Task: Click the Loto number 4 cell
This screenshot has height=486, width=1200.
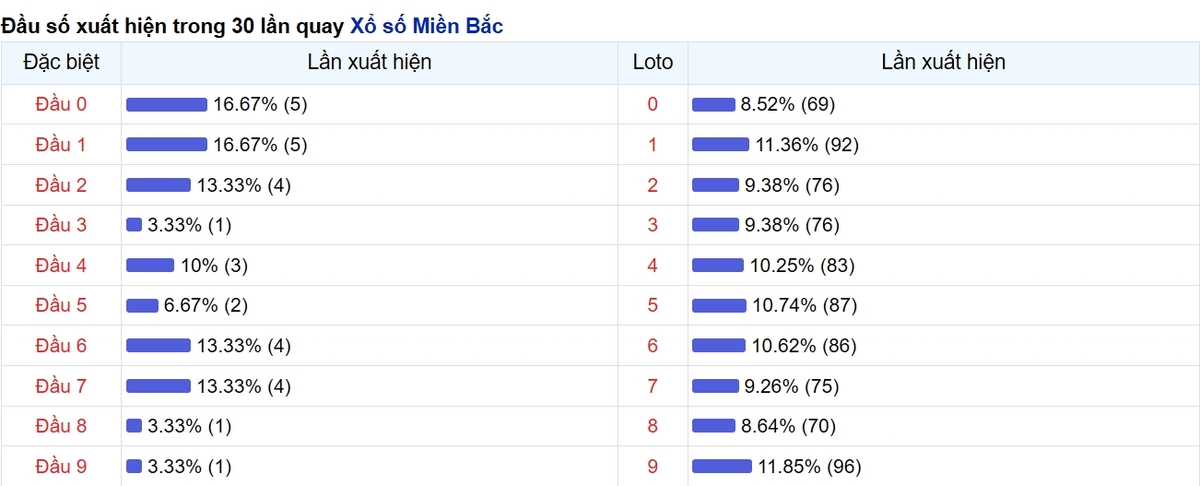Action: coord(653,265)
